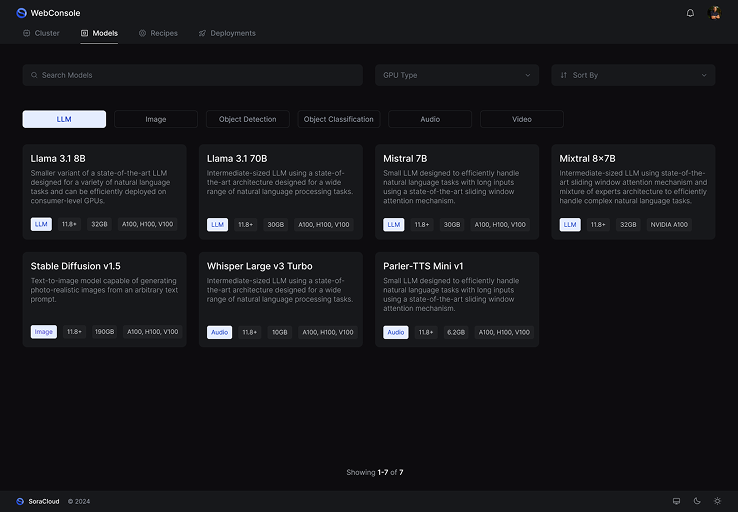The image size is (738, 512).
Task: Expand the GPU Type chevron arrow
Action: click(x=528, y=75)
